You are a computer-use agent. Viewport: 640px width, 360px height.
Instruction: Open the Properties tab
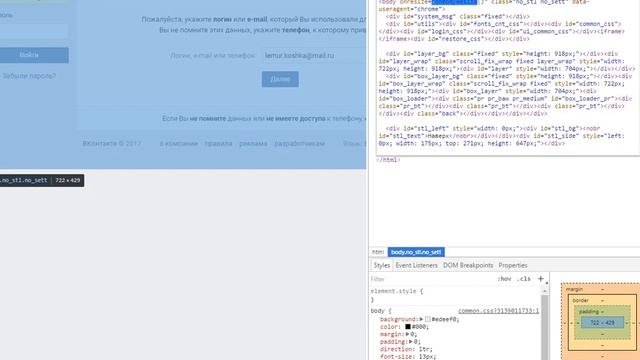(513, 265)
